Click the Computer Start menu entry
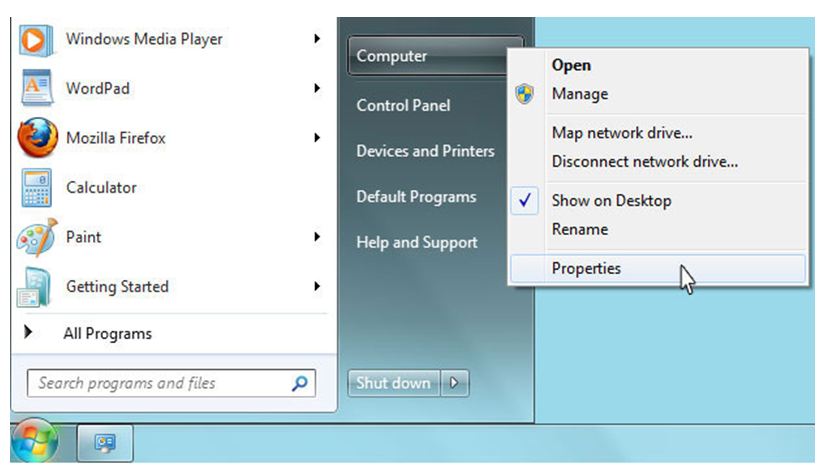Image resolution: width=828 pixels, height=465 pixels. point(435,55)
